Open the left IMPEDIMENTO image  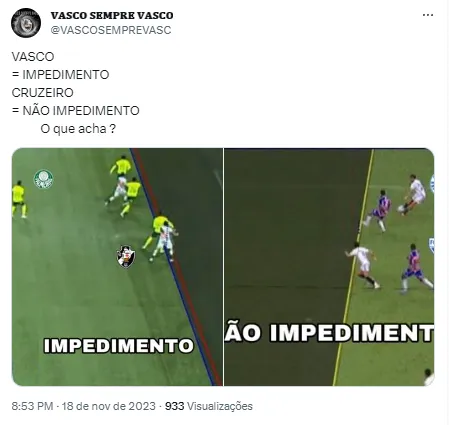point(117,267)
